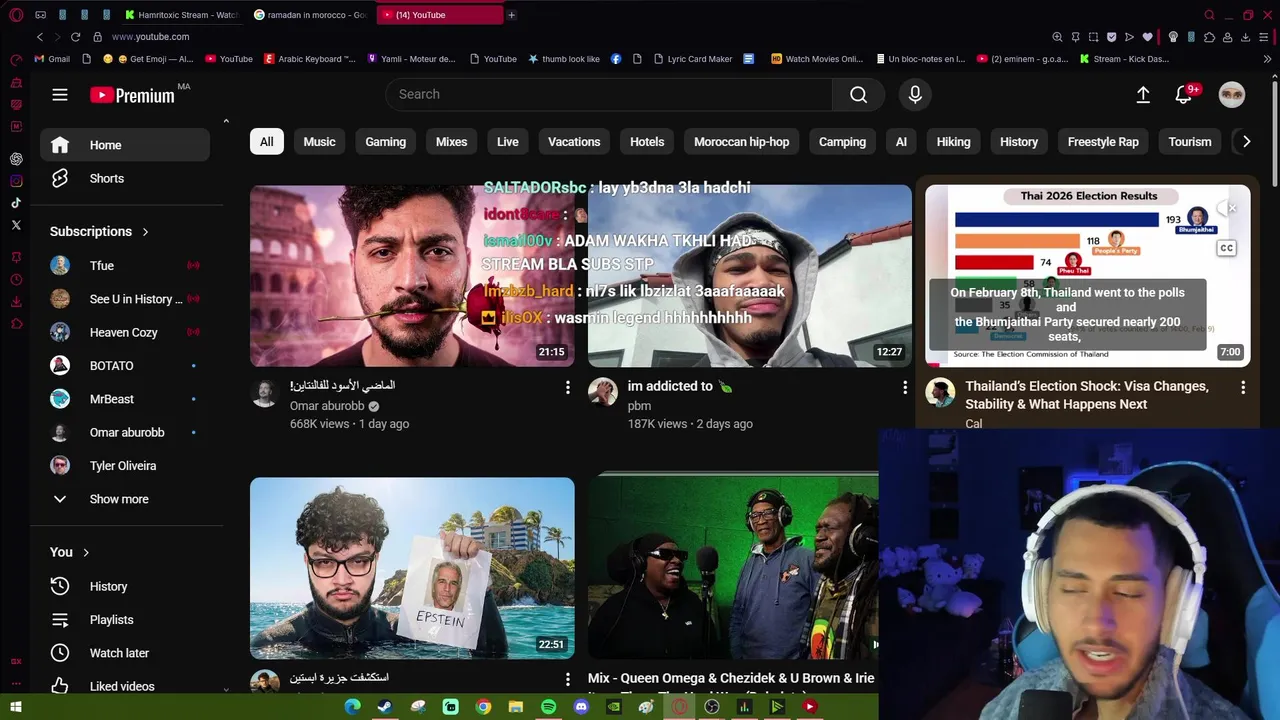Select the Music filter chip
Viewport: 1280px width, 720px height.
tap(319, 142)
